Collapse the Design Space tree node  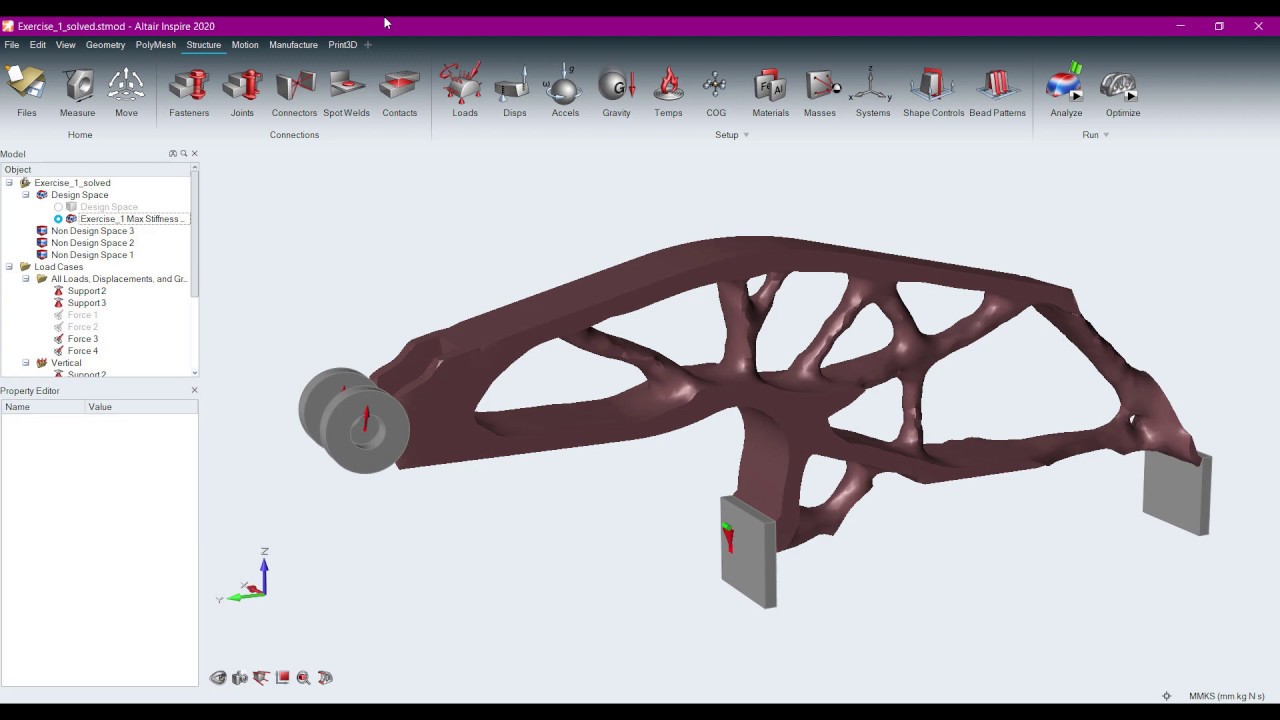point(26,195)
